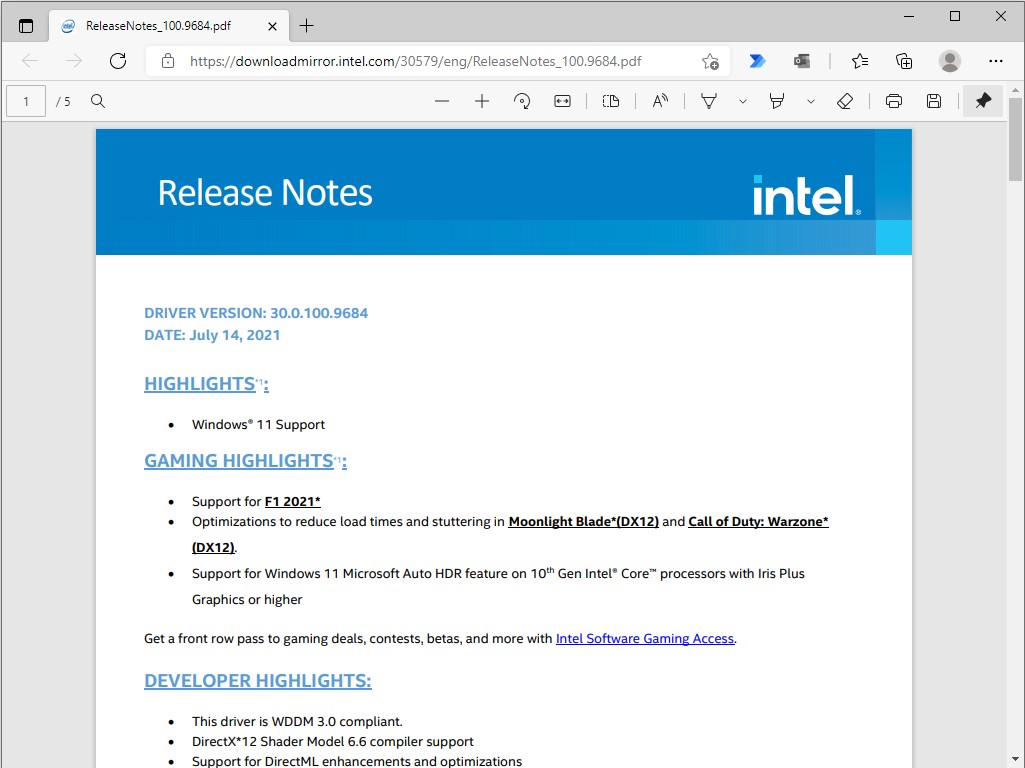1025x768 pixels.
Task: Select the ReleaseNotes_100.9684.pdf tab
Action: [x=169, y=26]
